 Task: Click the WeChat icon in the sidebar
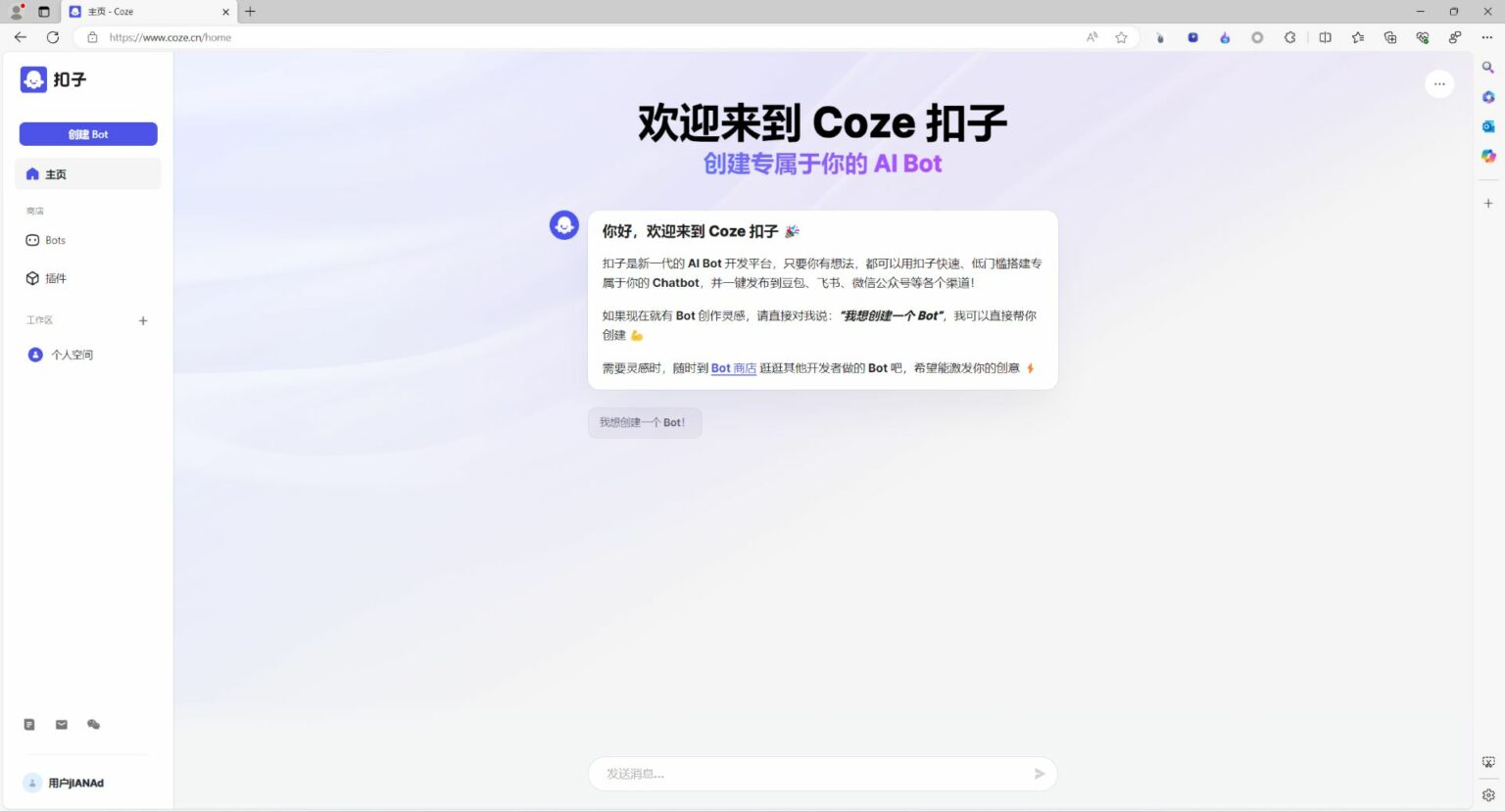pos(93,724)
